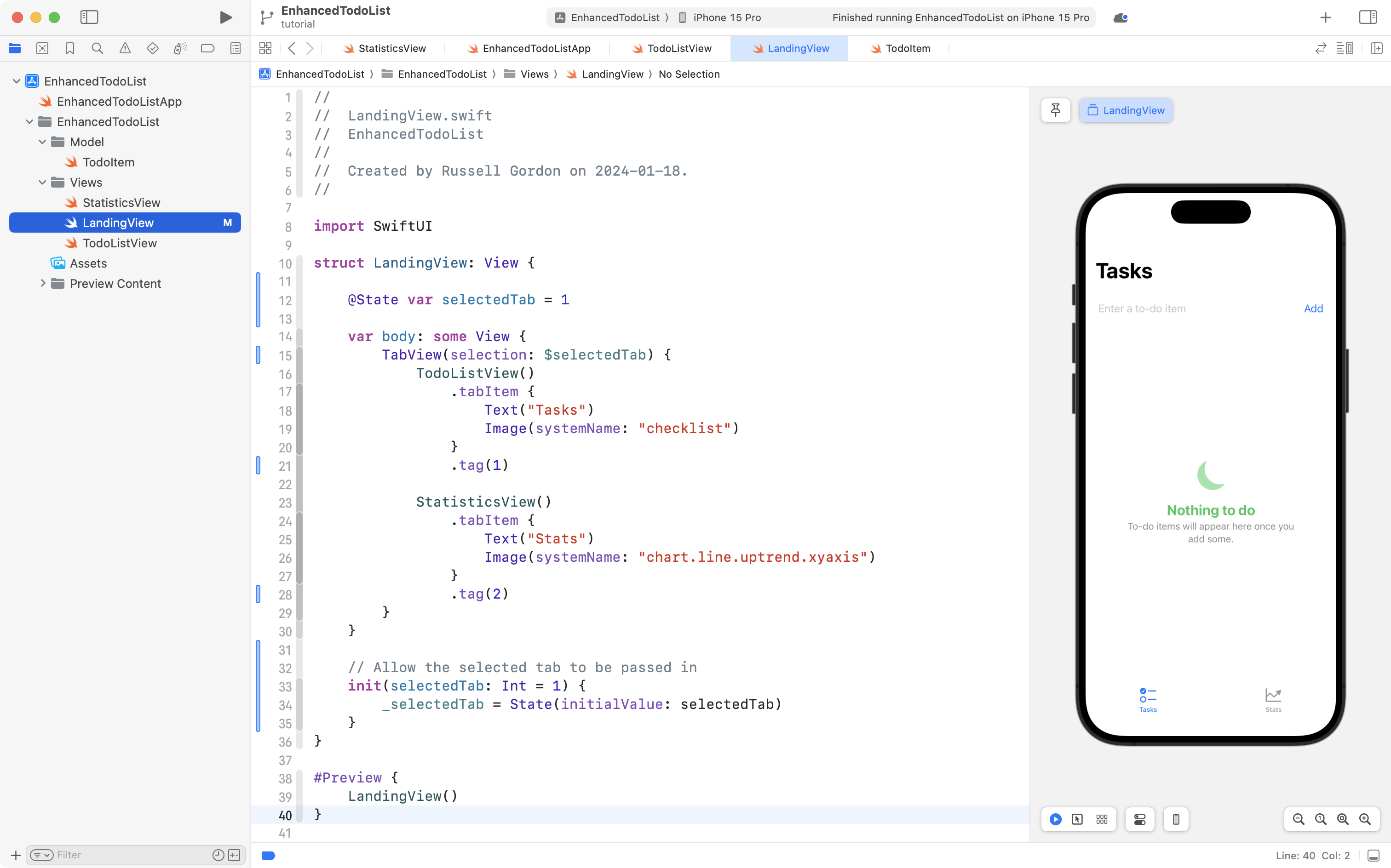Open the Test navigator checkmark diamond icon
Image resolution: width=1391 pixels, height=868 pixels.
[x=153, y=48]
